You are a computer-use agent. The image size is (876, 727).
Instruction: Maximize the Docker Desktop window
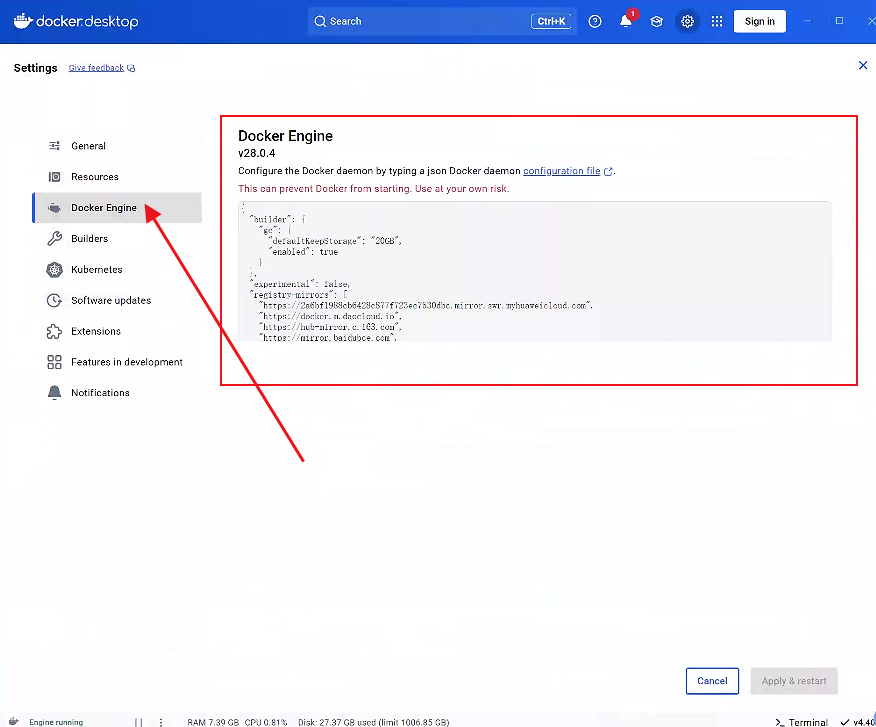pos(839,21)
